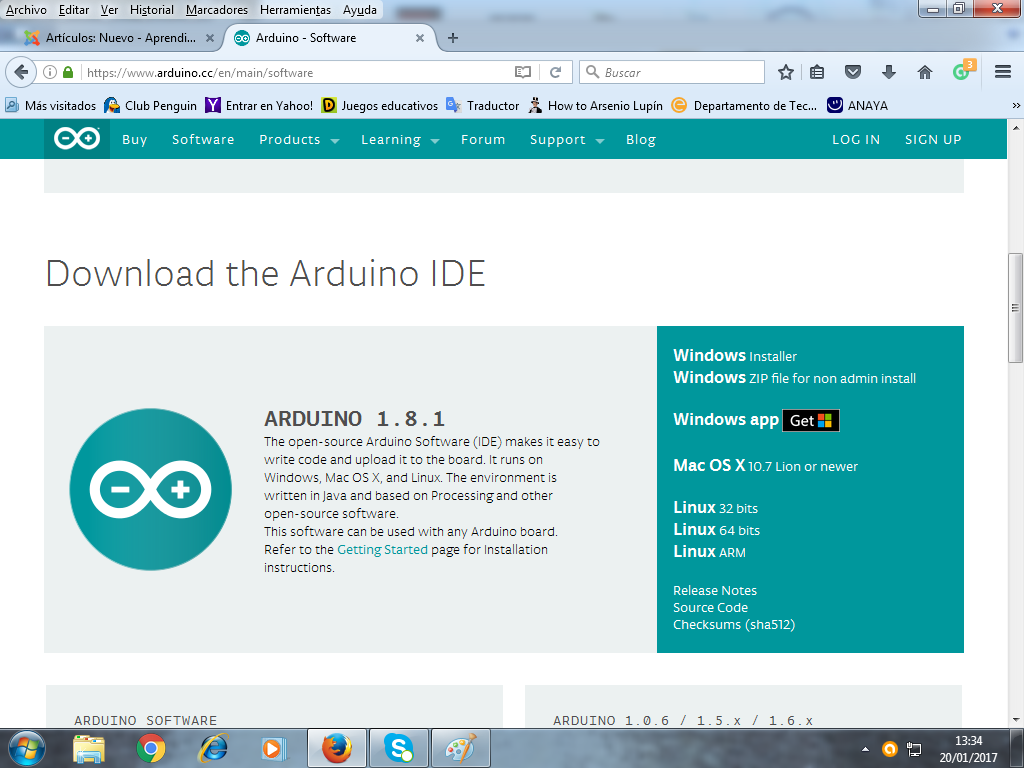
Task: Open ANAYA bookmark
Action: click(857, 106)
